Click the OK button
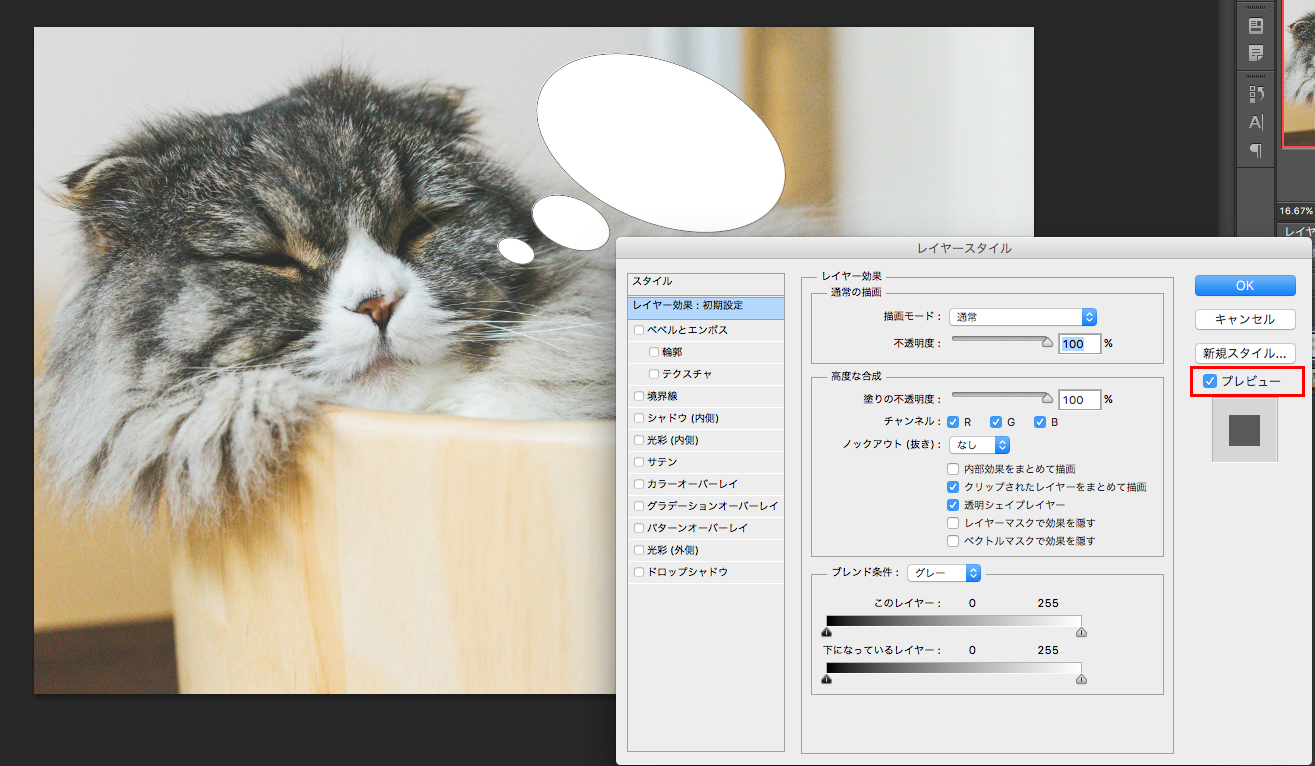Screen dimensions: 1315x766 [1245, 285]
